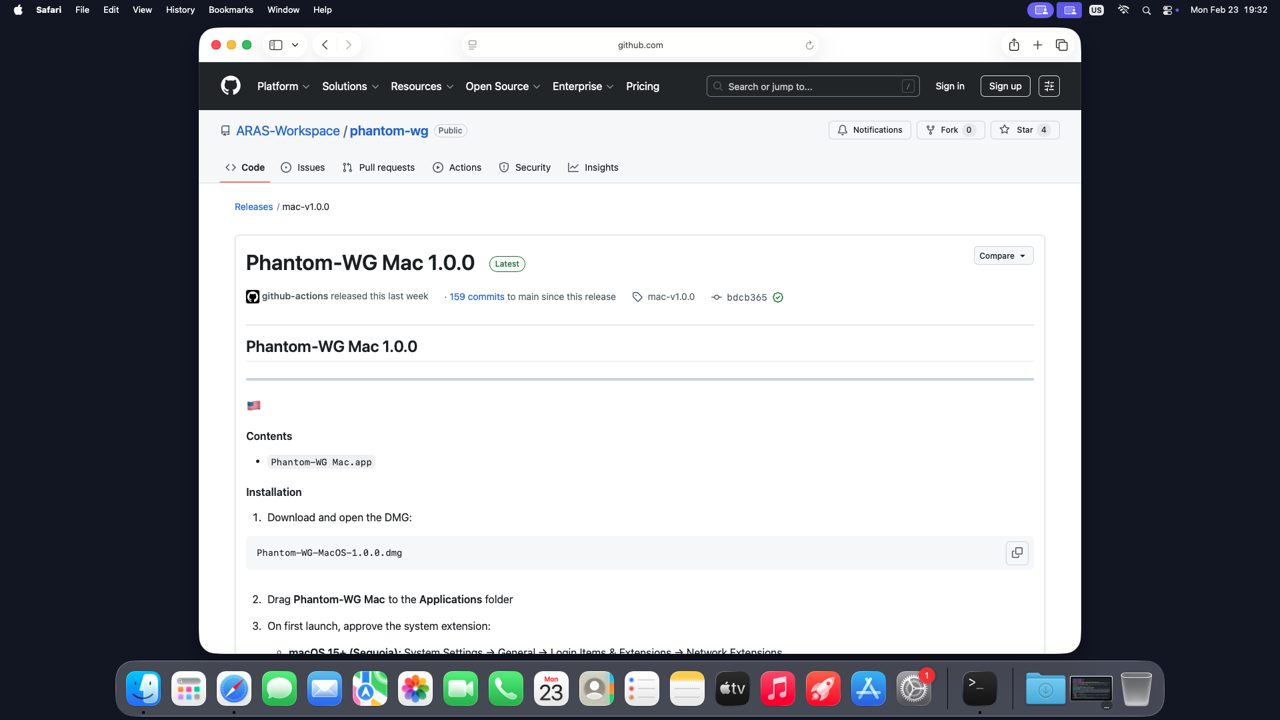Toggle the Safari sidebar
This screenshot has width=1280, height=720.
pyautogui.click(x=276, y=45)
